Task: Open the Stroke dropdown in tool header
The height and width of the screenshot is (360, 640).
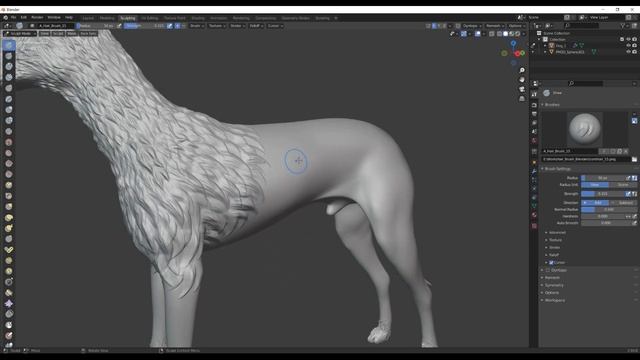Action: (x=237, y=26)
